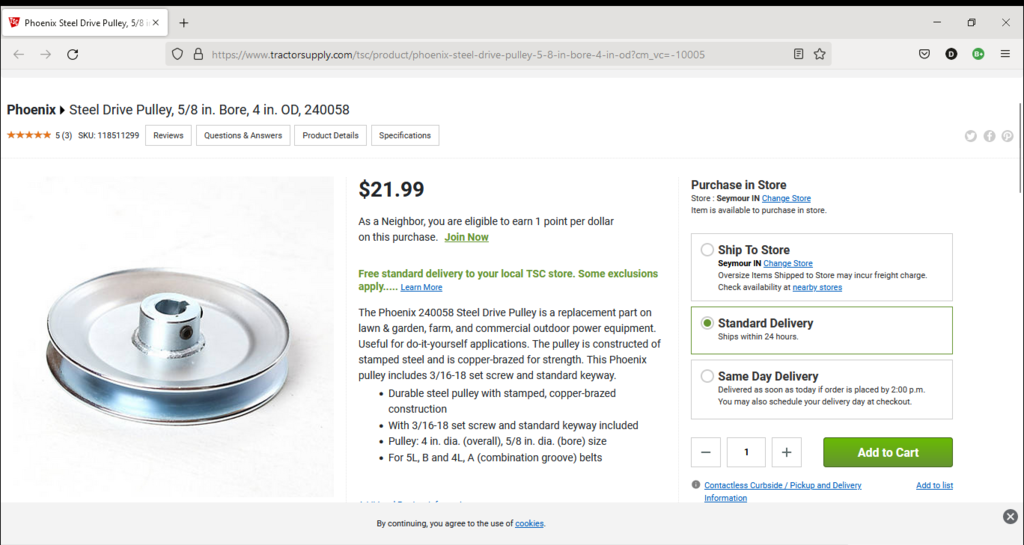Click the quantity input field
1024x545 pixels.
(x=746, y=452)
